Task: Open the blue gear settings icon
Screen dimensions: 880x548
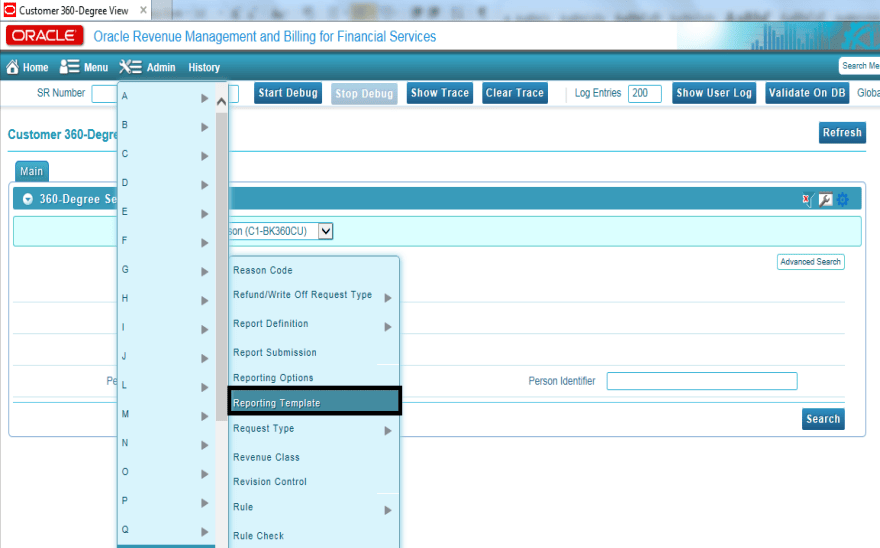Action: pos(842,199)
